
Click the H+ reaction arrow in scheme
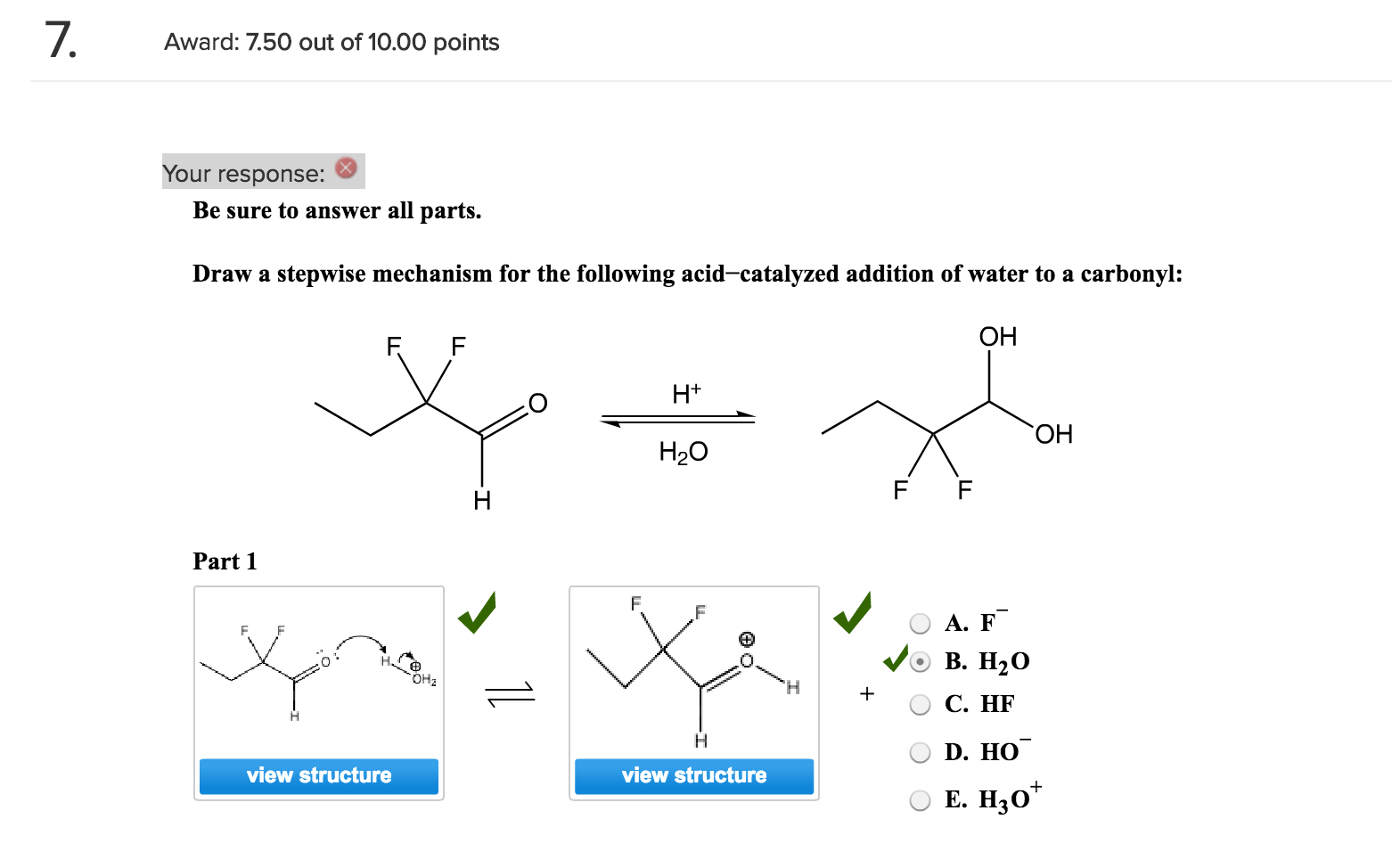click(x=677, y=417)
